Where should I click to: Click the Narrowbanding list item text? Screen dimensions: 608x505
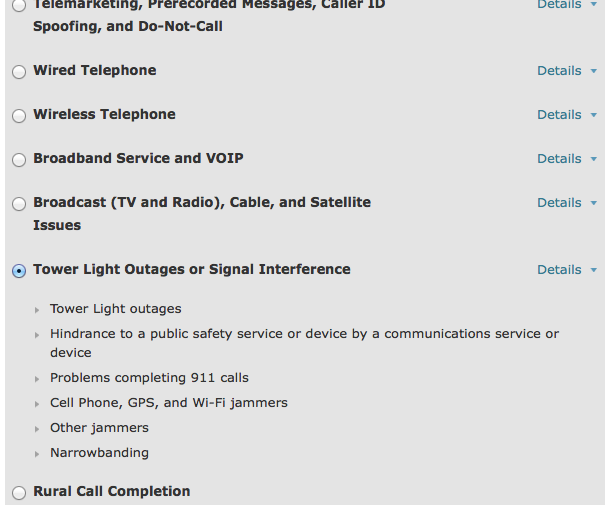click(99, 453)
